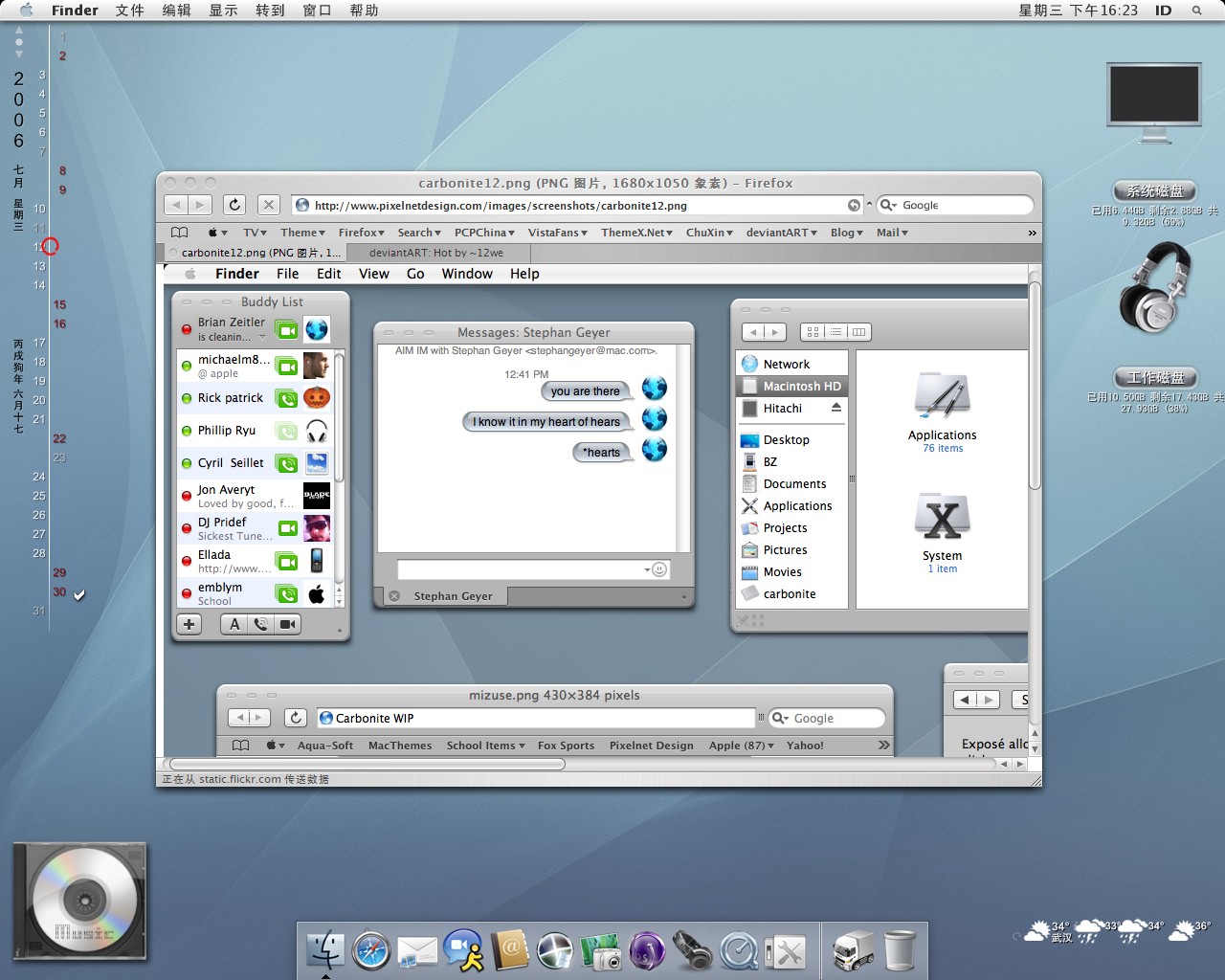Click video camera icon beside Brian Zeitler
Viewport: 1225px width, 980px height.
coord(287,329)
